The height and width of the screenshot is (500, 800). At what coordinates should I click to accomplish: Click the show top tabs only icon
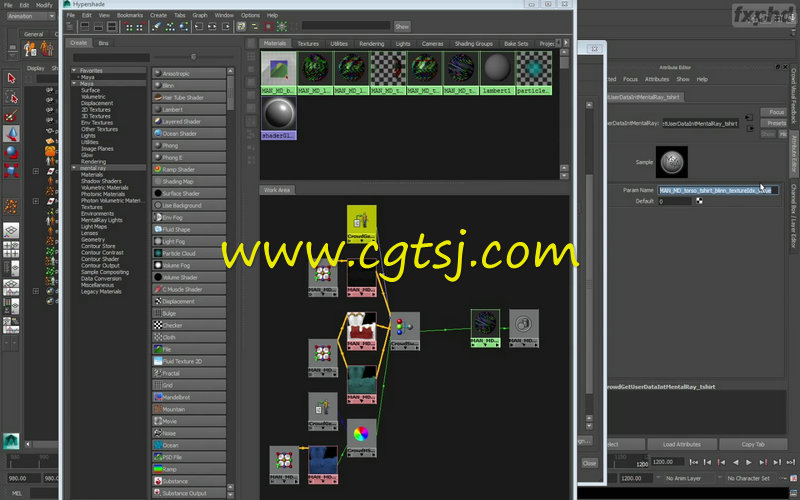click(x=85, y=26)
